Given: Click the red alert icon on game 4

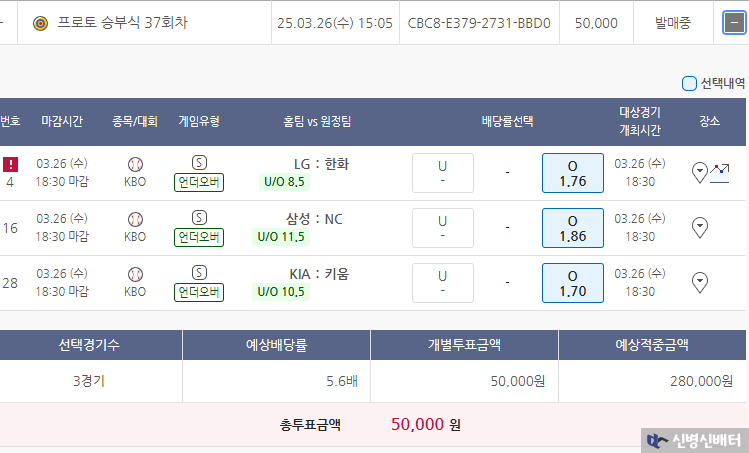Looking at the screenshot, I should (10, 164).
